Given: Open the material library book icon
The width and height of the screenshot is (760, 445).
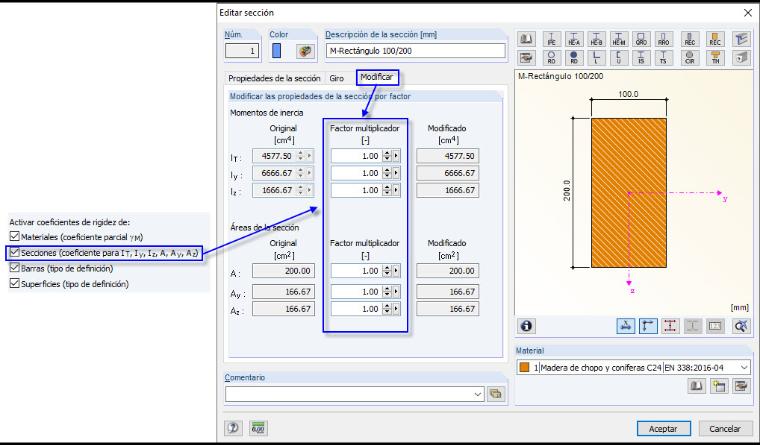Looking at the screenshot, I should [697, 386].
